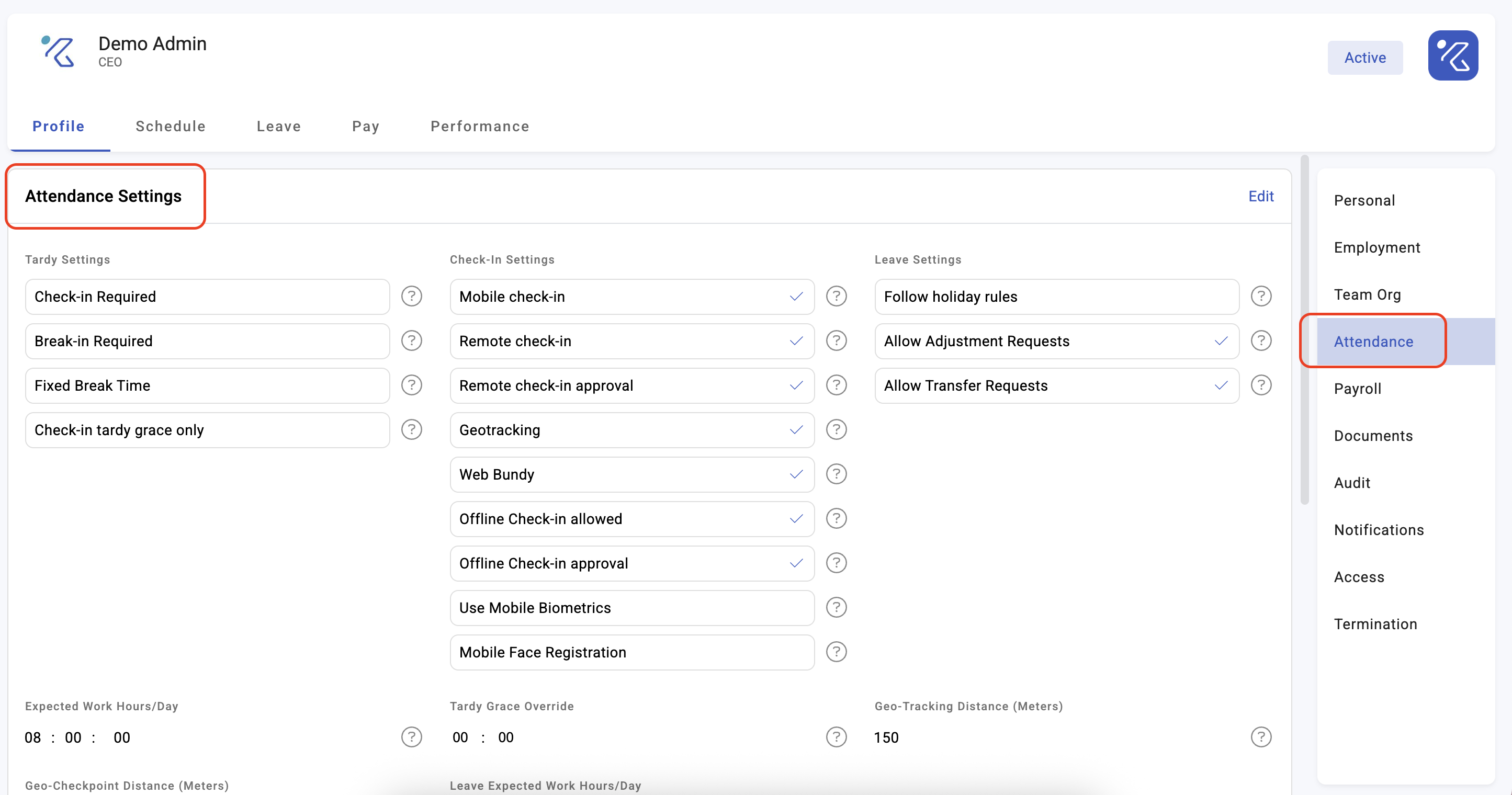Screen dimensions: 1512x795
Task: Click the vertical page scrollbar
Action: [x=1305, y=329]
